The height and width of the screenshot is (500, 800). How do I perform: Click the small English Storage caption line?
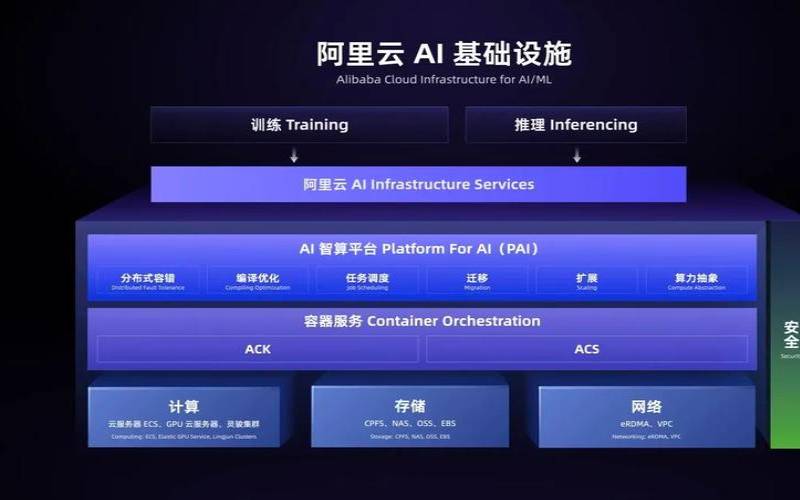click(410, 437)
